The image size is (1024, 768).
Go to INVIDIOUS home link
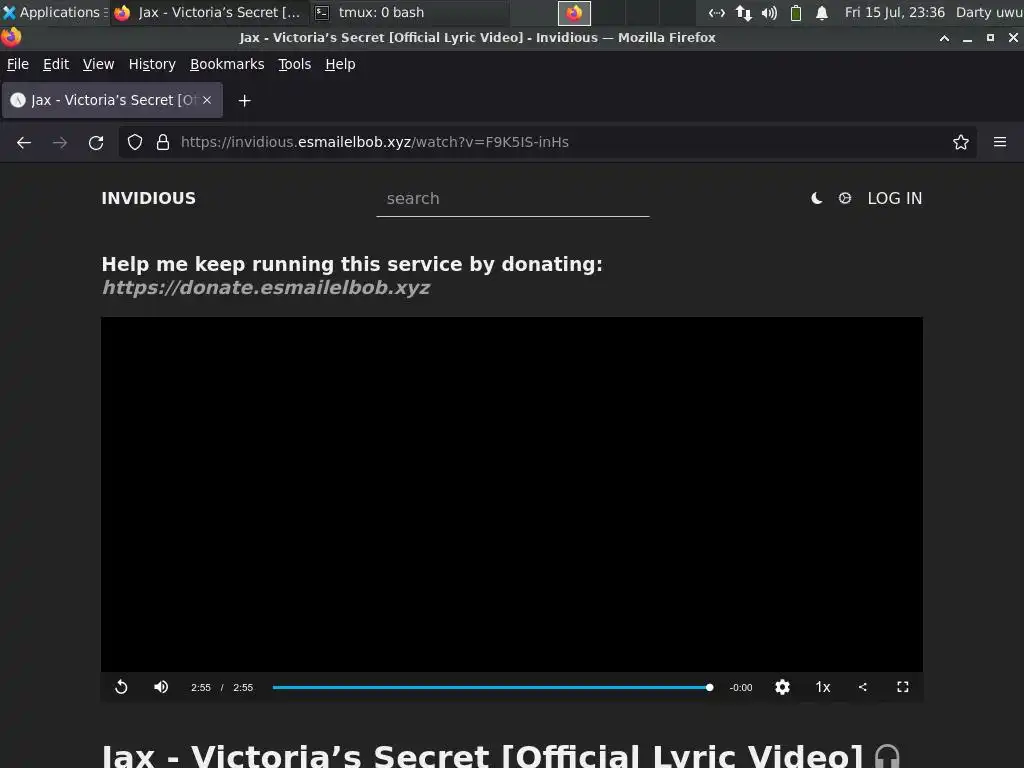pyautogui.click(x=148, y=199)
